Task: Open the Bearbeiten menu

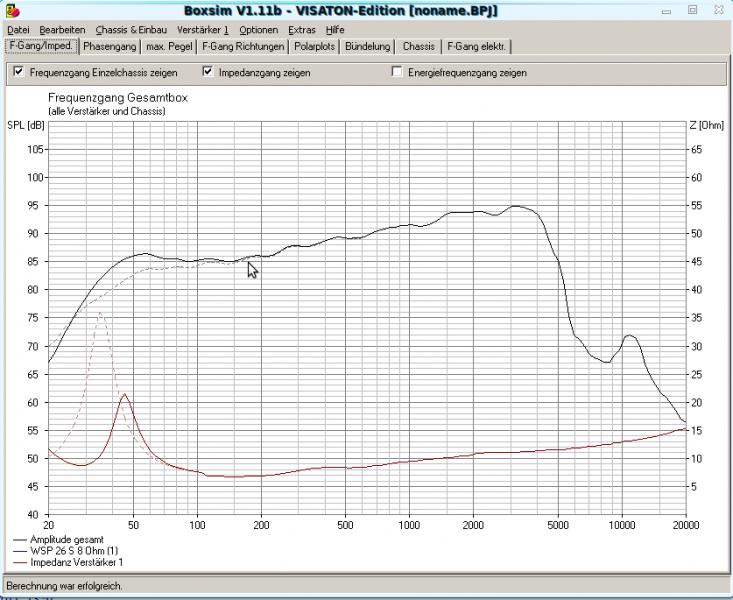Action: (63, 30)
